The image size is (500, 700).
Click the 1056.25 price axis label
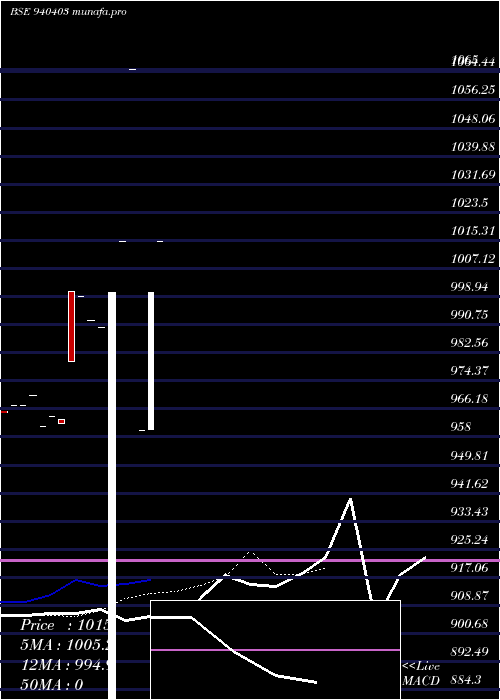pyautogui.click(x=473, y=90)
